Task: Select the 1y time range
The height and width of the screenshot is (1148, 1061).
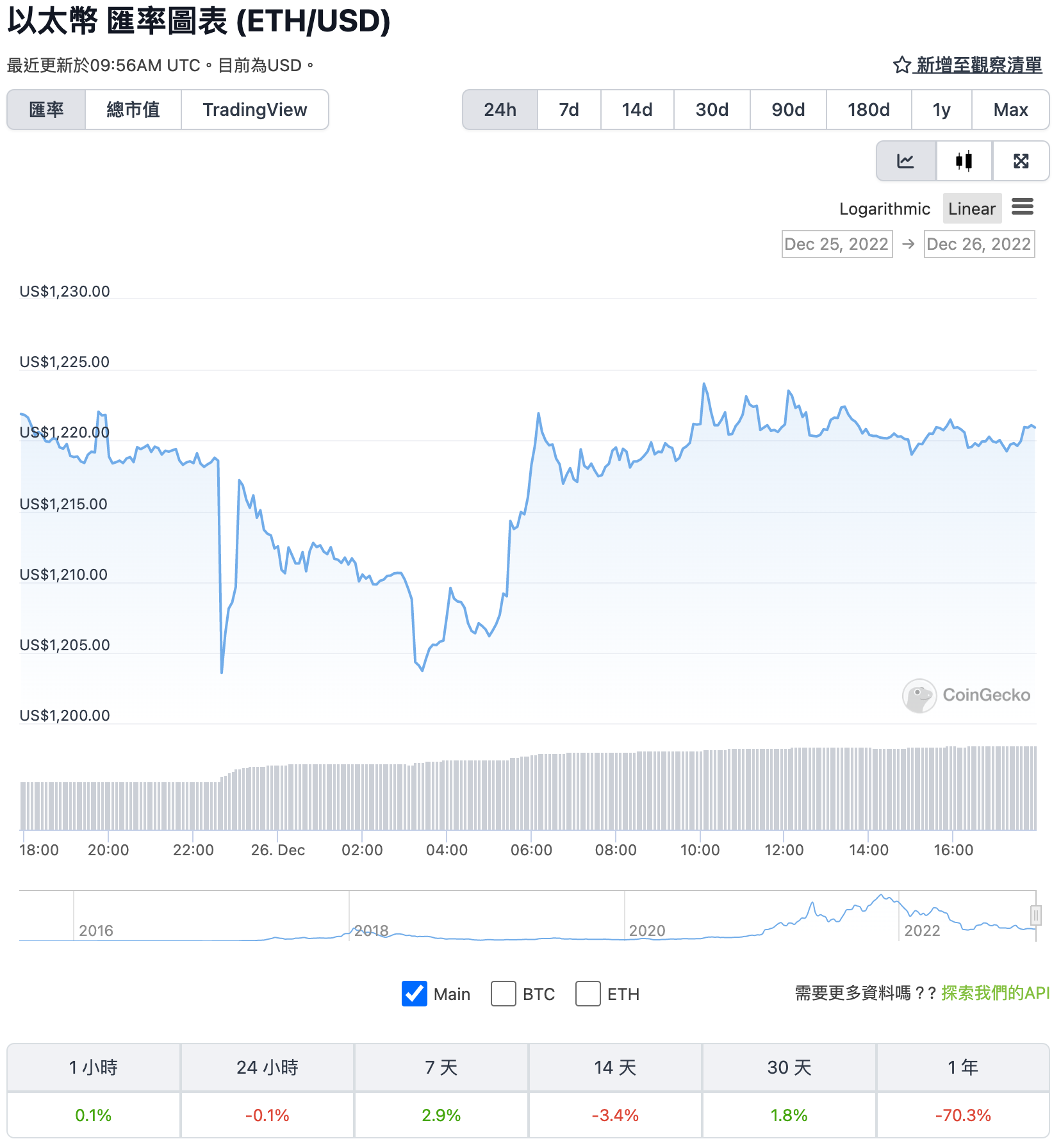Action: 942,110
